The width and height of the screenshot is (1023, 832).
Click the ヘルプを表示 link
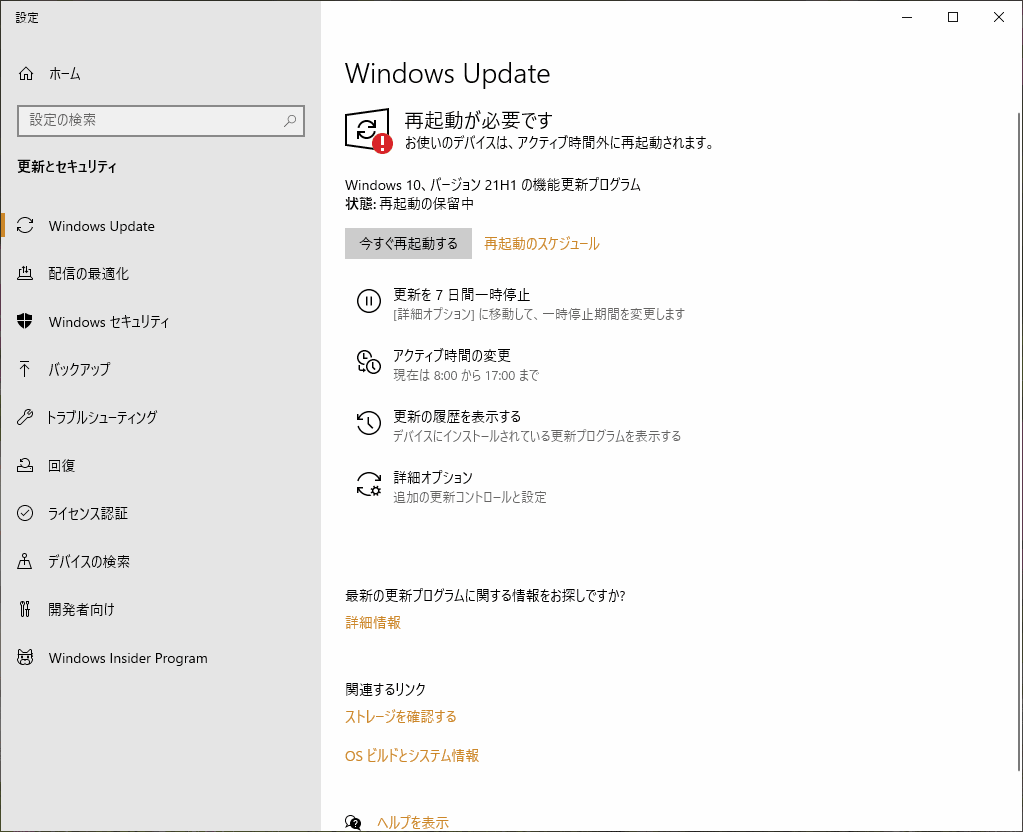[413, 823]
